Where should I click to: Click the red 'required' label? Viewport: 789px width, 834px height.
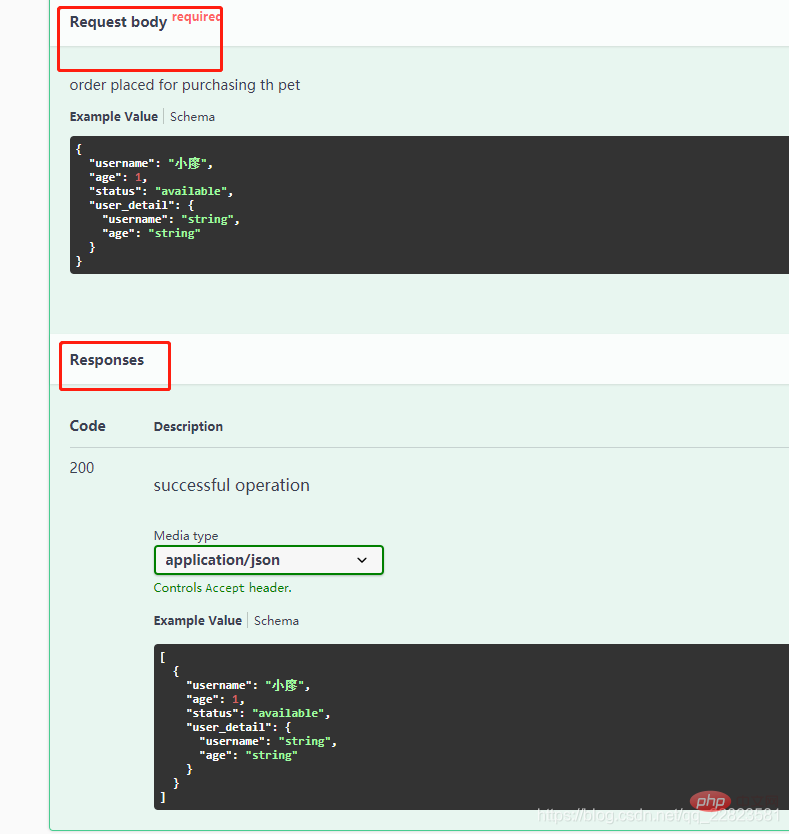coord(196,16)
